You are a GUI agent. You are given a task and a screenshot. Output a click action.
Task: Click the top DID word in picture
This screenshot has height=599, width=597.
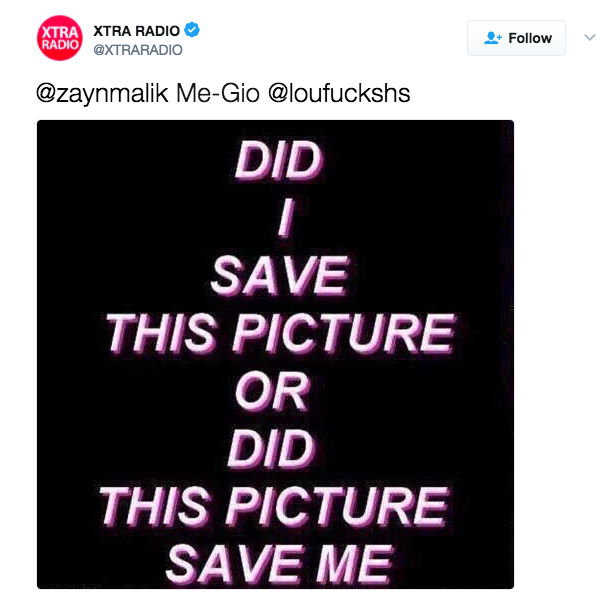[279, 160]
